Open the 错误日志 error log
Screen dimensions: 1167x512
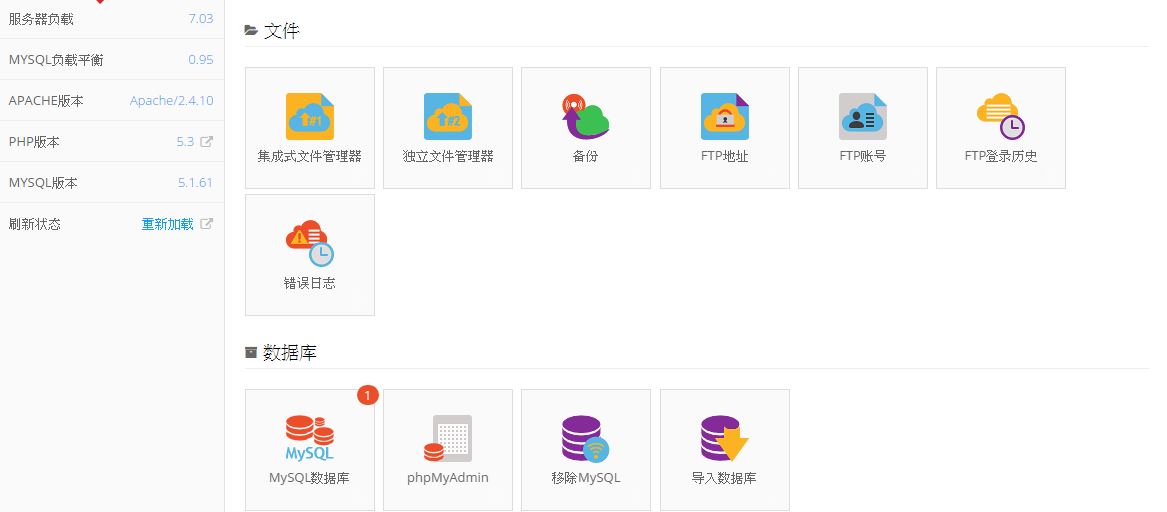pyautogui.click(x=310, y=255)
